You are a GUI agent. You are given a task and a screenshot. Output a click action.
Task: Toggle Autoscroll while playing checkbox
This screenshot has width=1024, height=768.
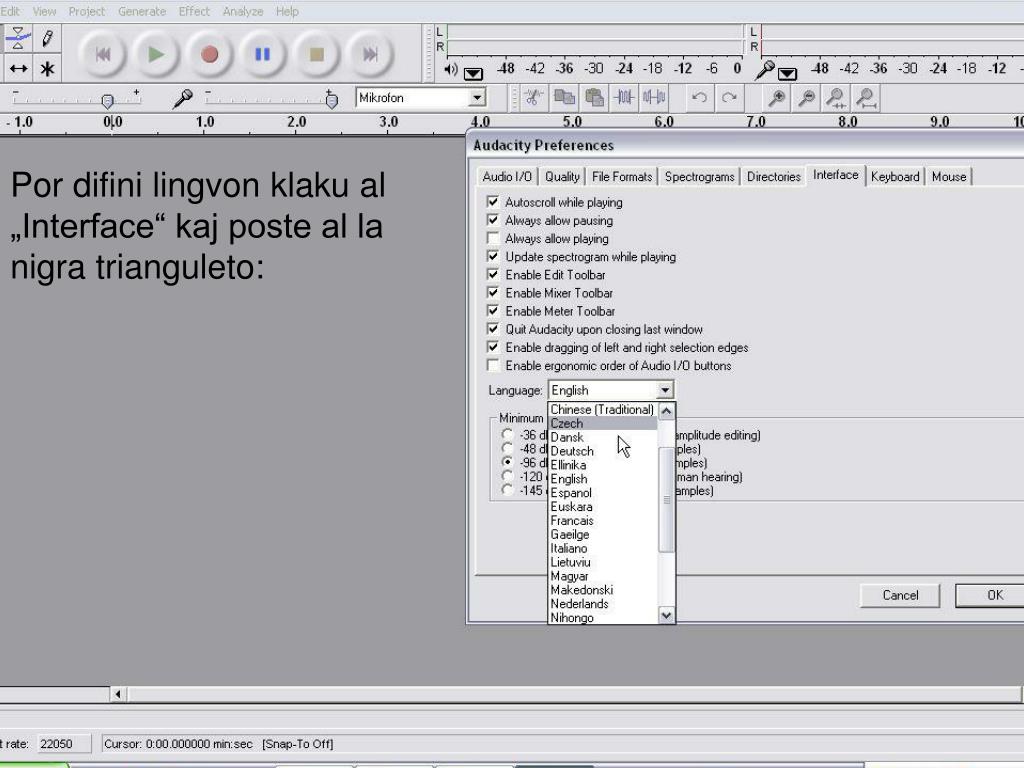pos(493,202)
